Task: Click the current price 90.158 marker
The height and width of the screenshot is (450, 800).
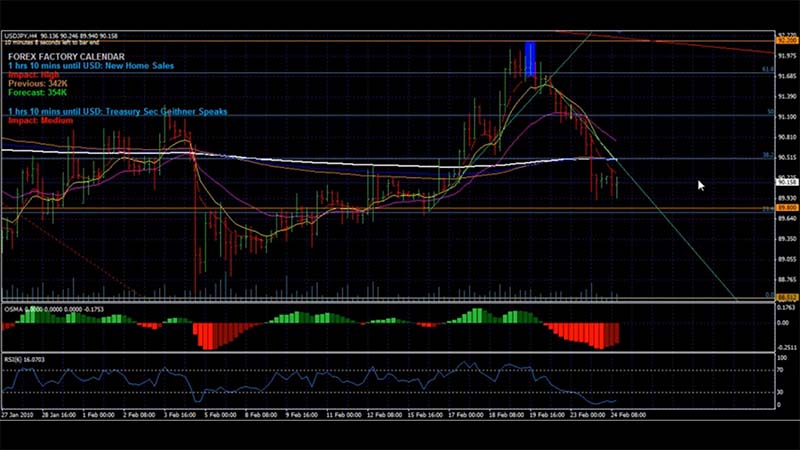Action: 787,182
